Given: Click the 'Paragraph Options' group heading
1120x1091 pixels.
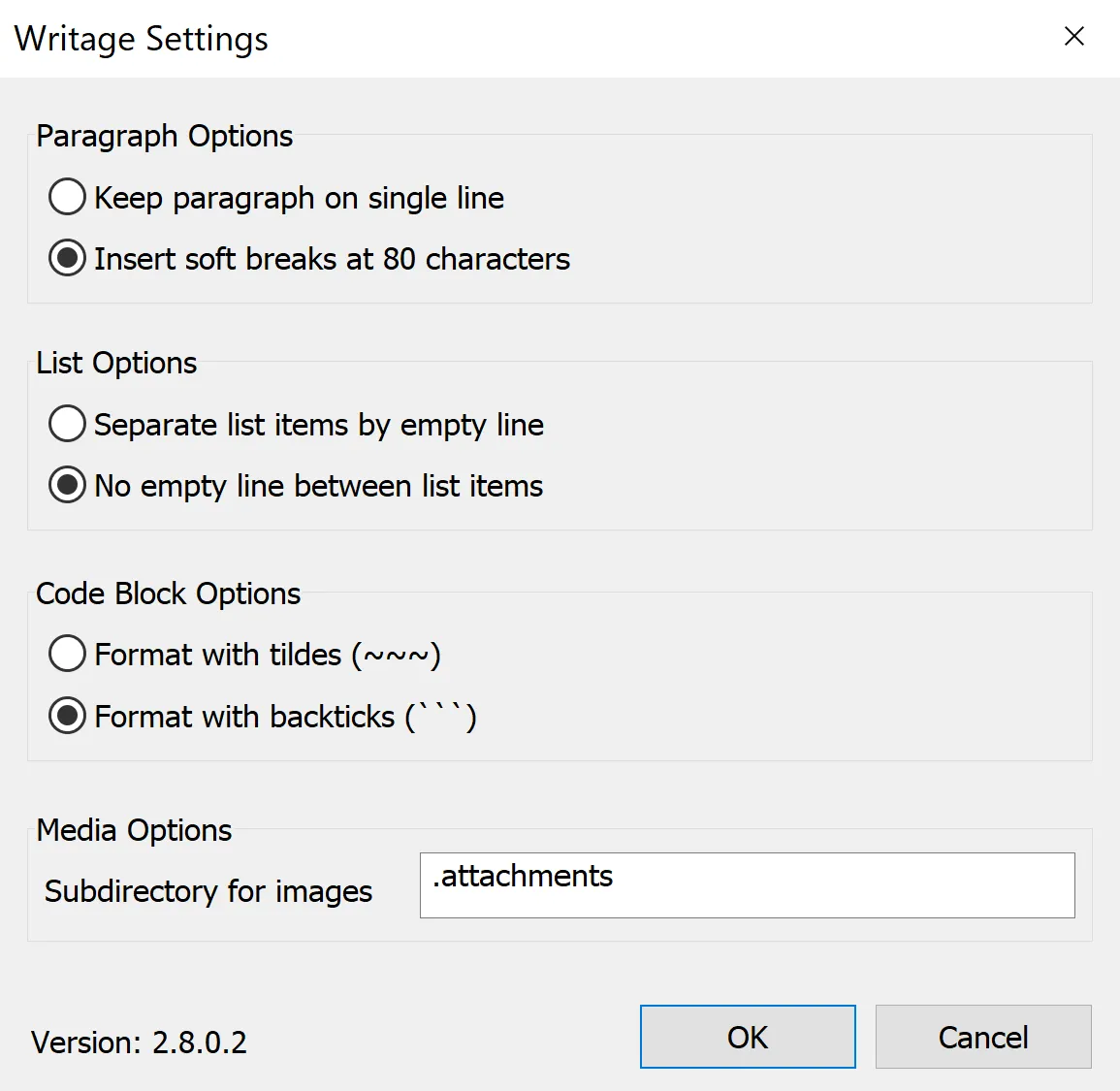Looking at the screenshot, I should 164,136.
